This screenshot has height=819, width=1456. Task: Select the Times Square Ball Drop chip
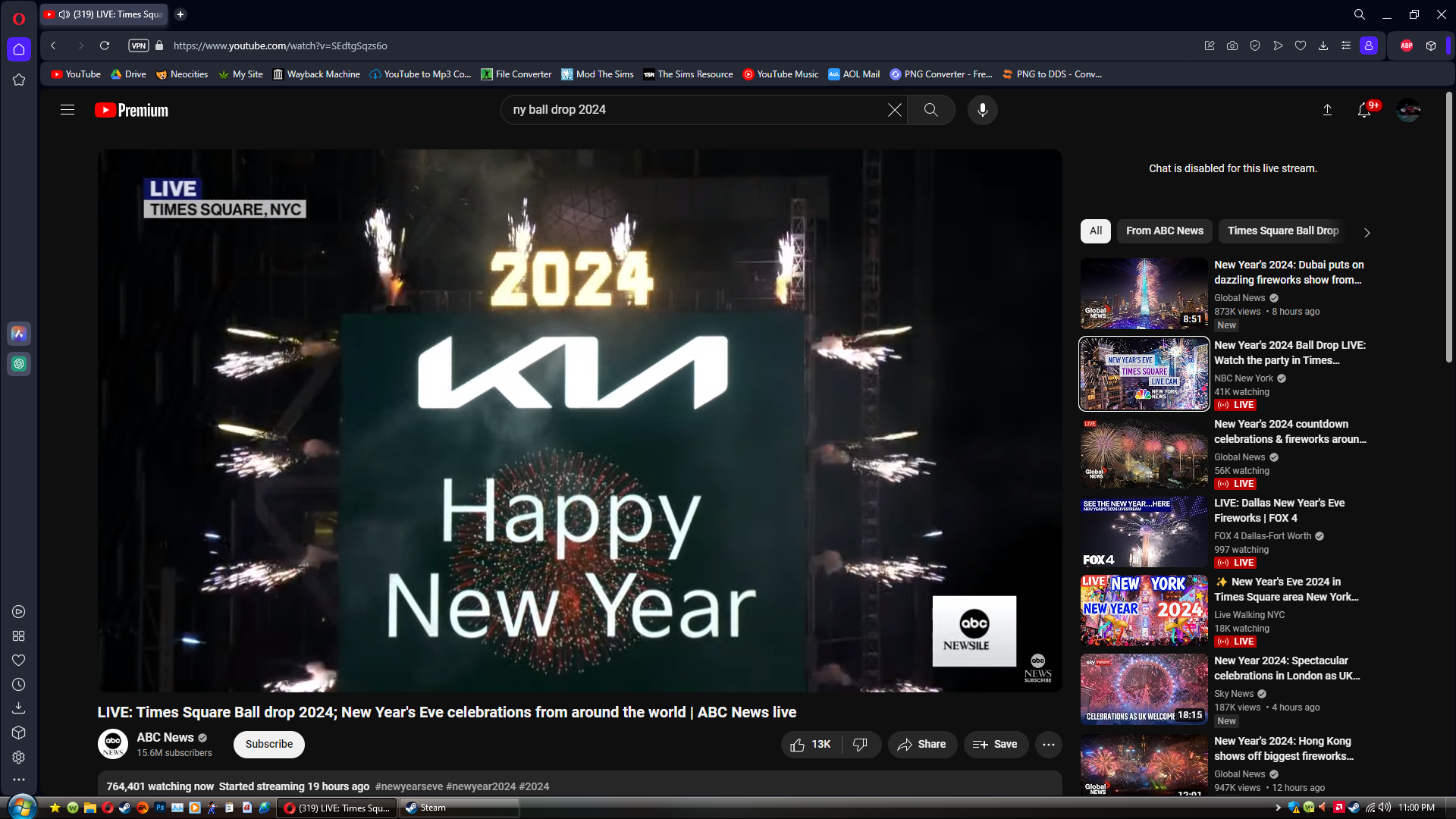1282,231
